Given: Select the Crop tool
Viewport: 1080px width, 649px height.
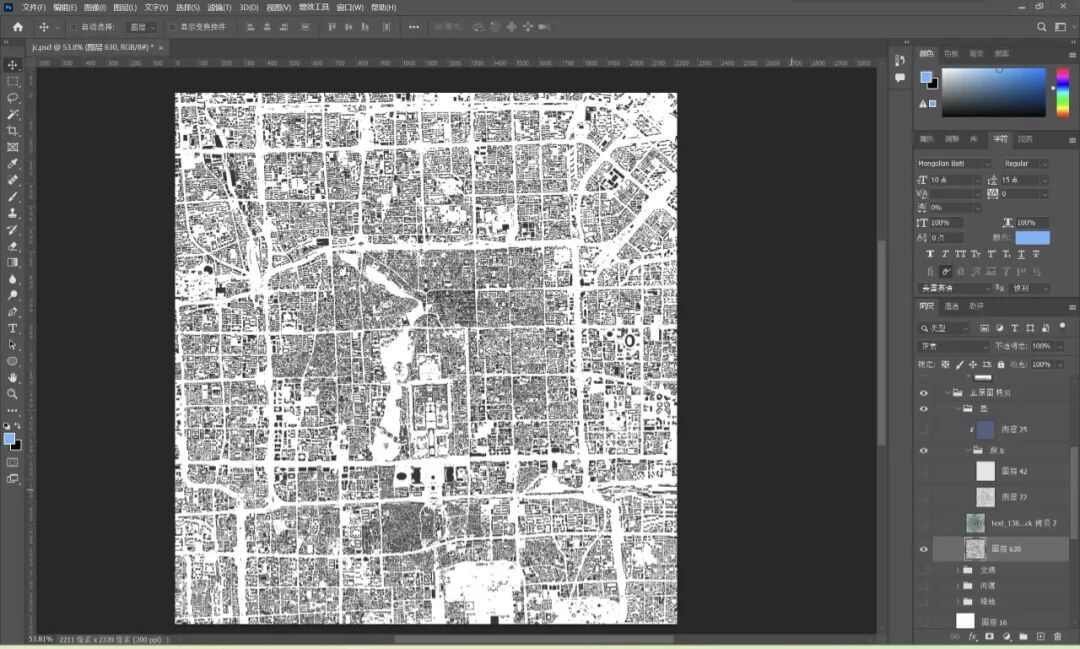Looking at the screenshot, I should [12, 131].
